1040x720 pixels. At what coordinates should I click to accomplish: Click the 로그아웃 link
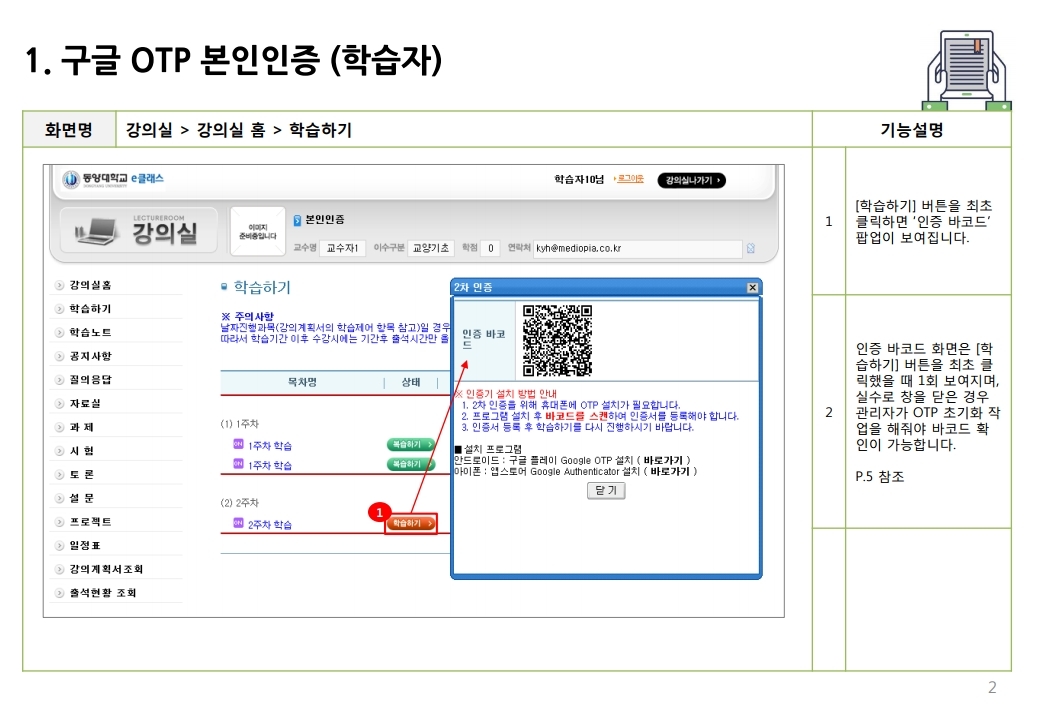(x=629, y=178)
